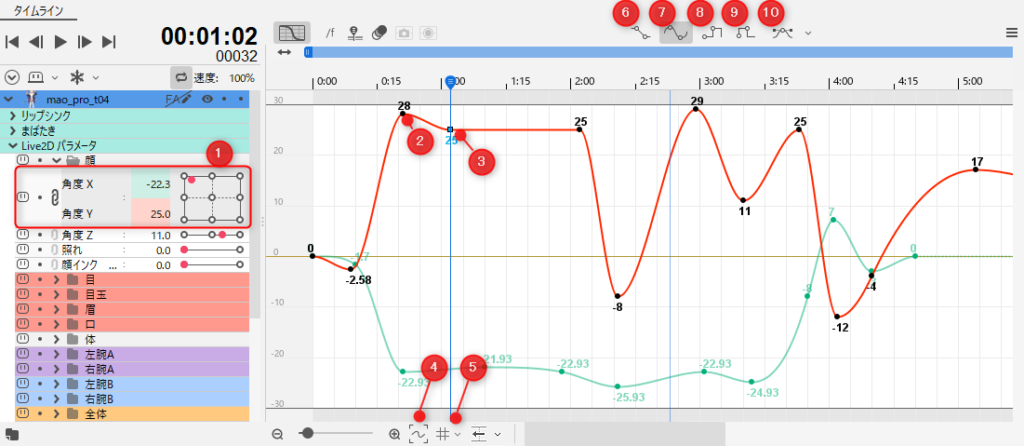Toggle visibility eye on mao_pro_t04 track
Image resolution: width=1024 pixels, height=446 pixels.
click(x=208, y=99)
